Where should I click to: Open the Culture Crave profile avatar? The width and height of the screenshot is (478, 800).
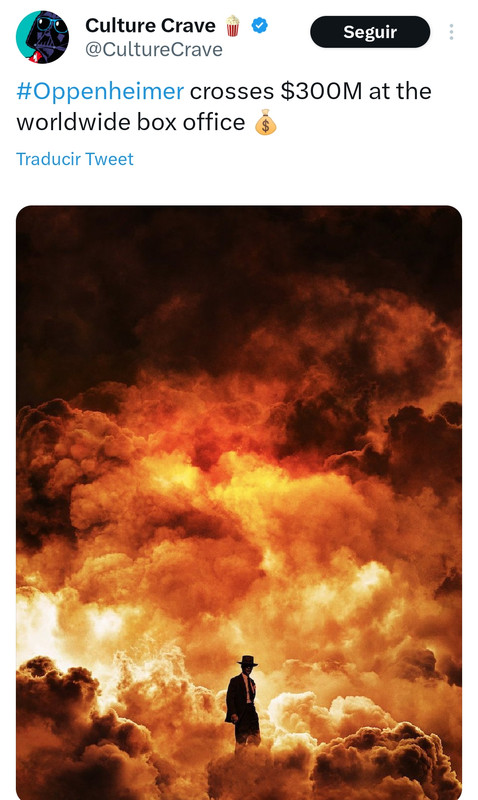(42, 37)
